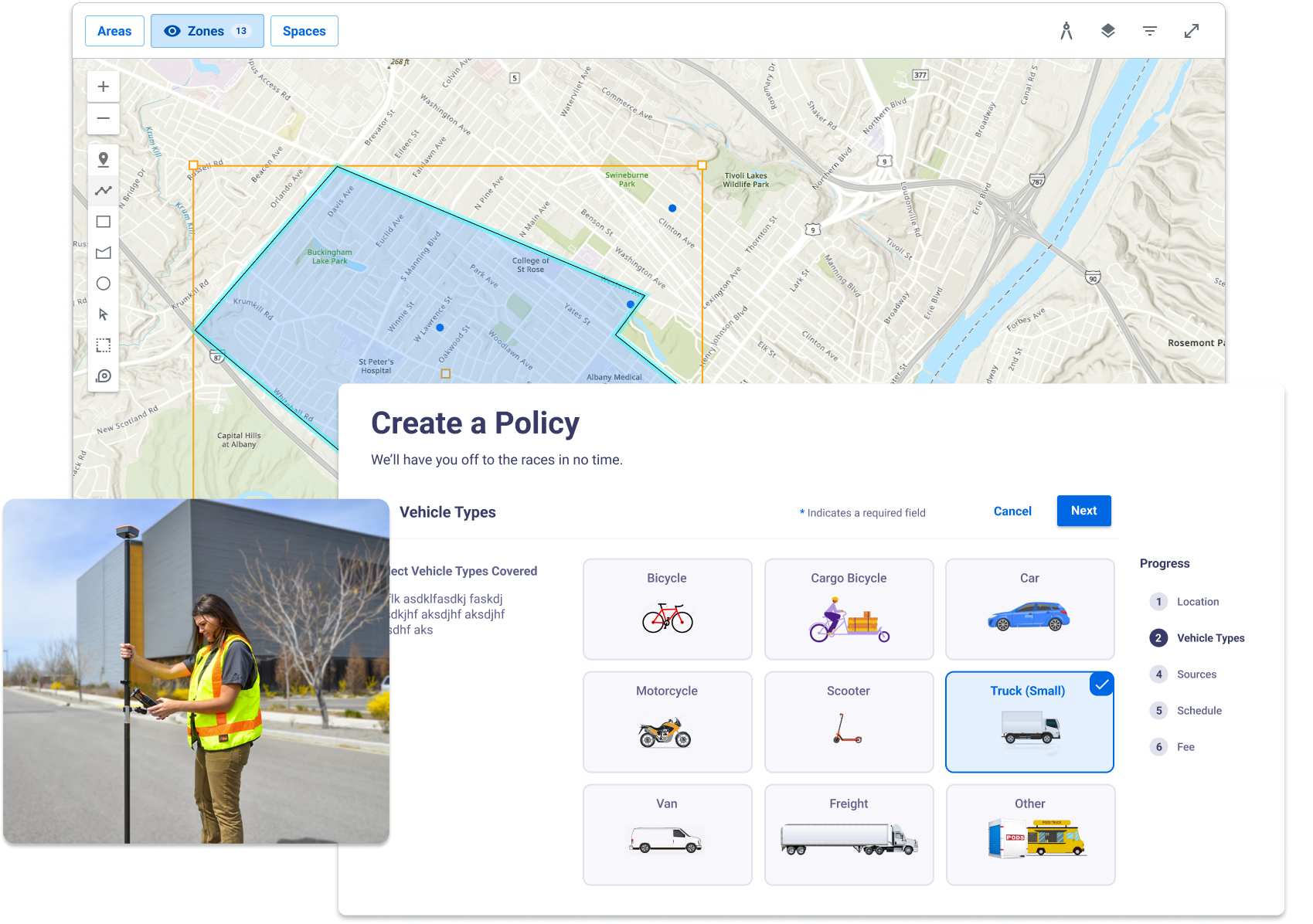This screenshot has width=1313, height=924.
Task: Select the circle drawing tool
Action: pyautogui.click(x=103, y=284)
